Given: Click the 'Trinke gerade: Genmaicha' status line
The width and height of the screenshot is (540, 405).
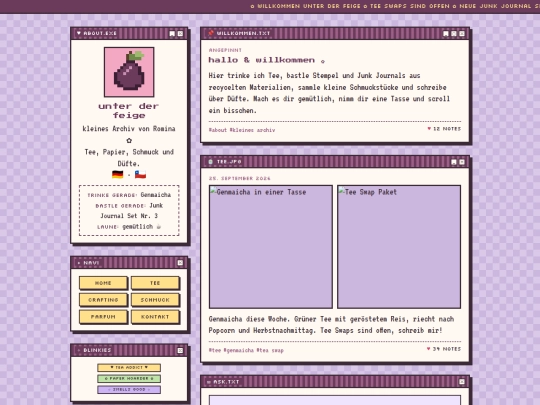Looking at the screenshot, I should [x=129, y=195].
